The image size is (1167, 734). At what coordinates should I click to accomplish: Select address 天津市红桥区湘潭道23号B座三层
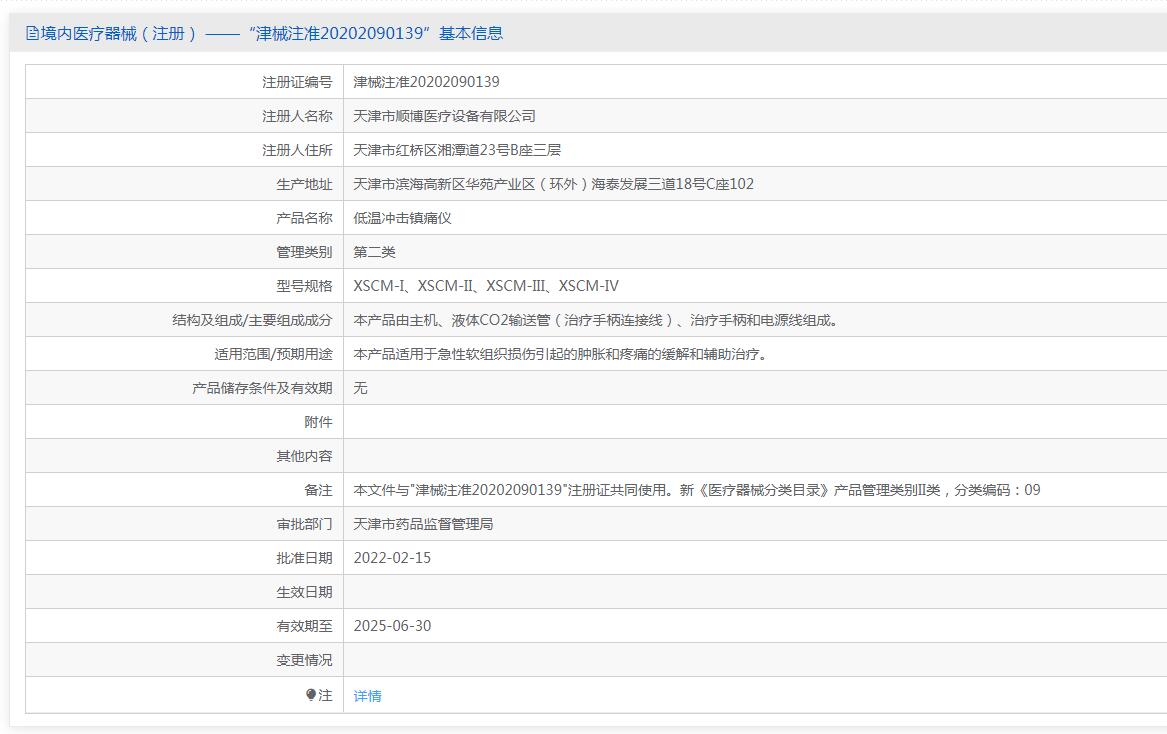(x=457, y=150)
